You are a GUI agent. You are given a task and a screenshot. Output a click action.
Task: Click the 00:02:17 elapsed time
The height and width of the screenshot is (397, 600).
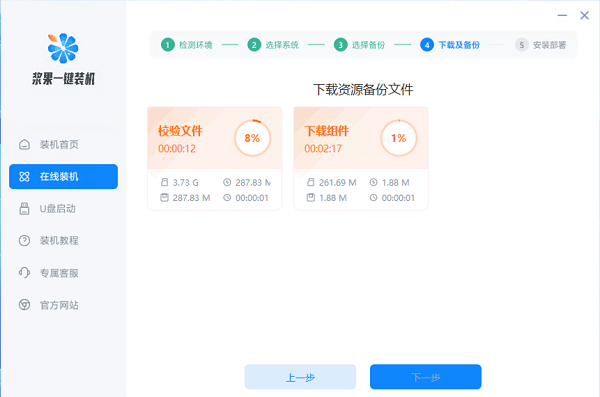(x=323, y=149)
